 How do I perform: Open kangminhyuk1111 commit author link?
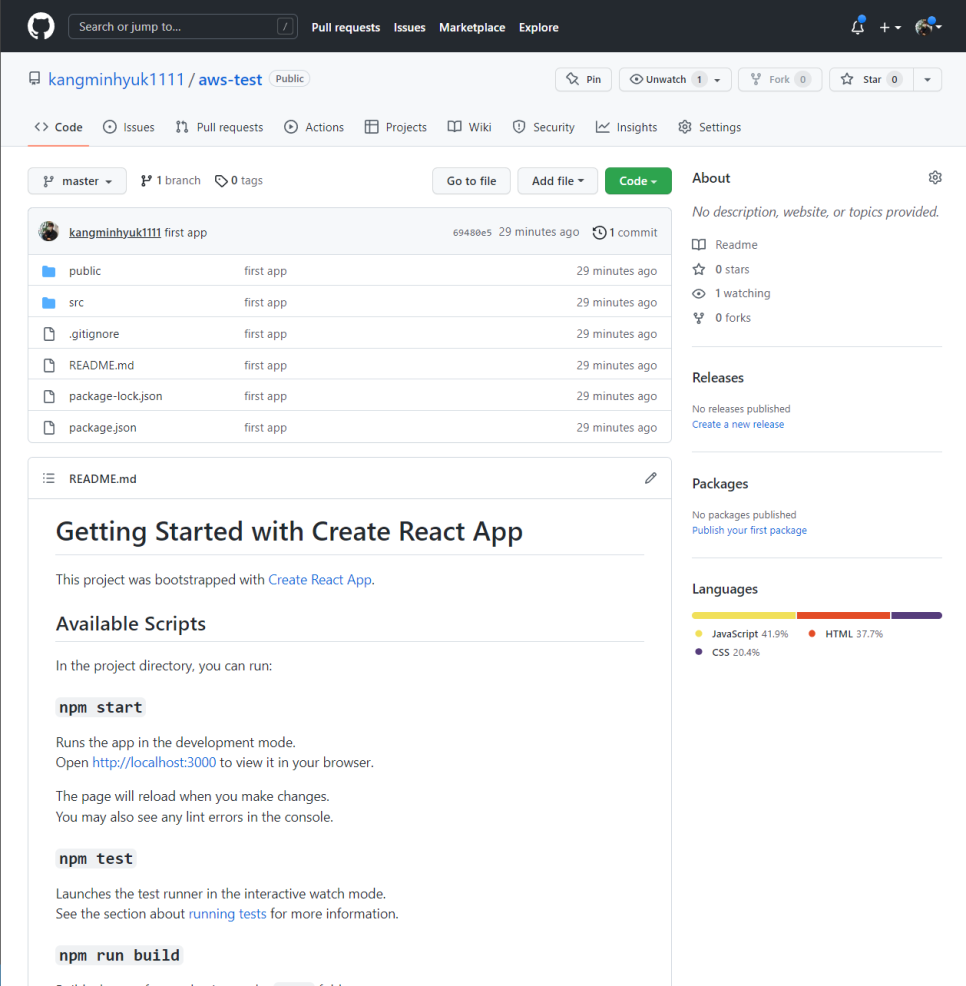[114, 232]
